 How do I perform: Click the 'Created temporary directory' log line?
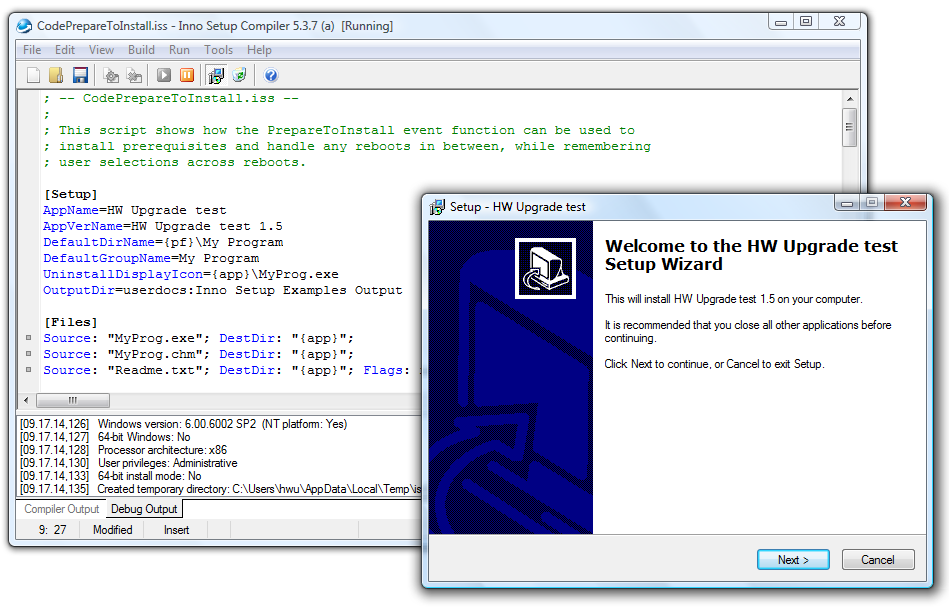[x=220, y=489]
